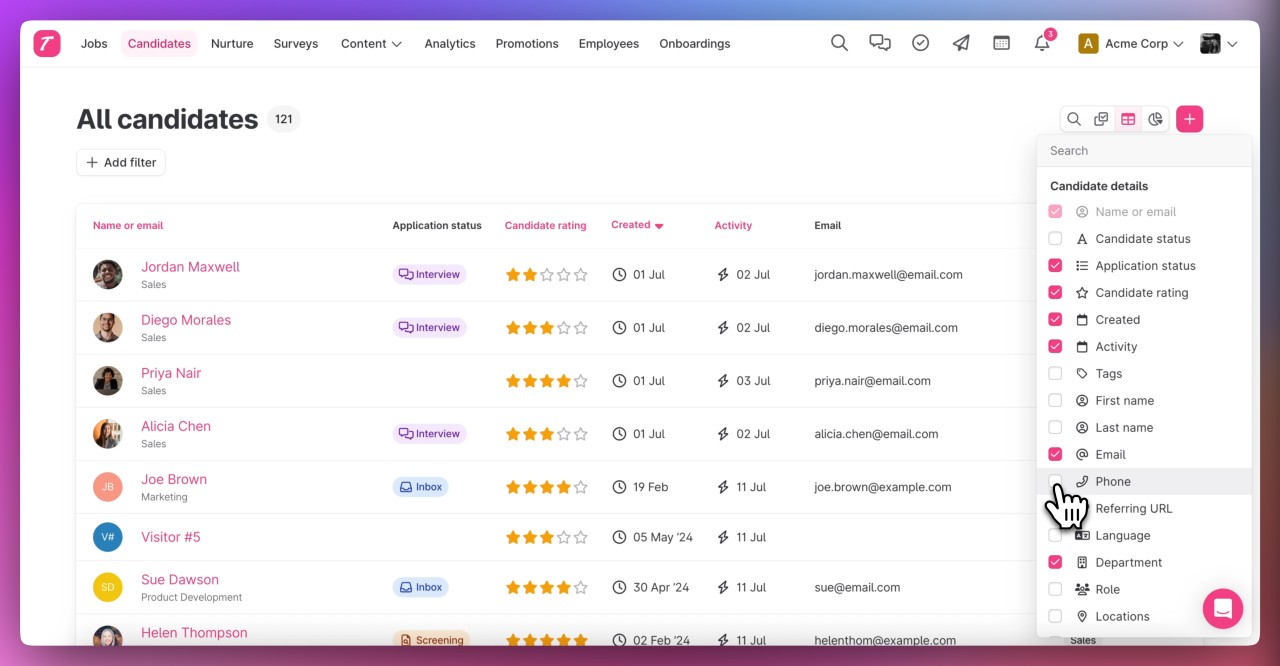Sort by the Created column arrow
Screen dimensions: 1280x666
coord(659,226)
